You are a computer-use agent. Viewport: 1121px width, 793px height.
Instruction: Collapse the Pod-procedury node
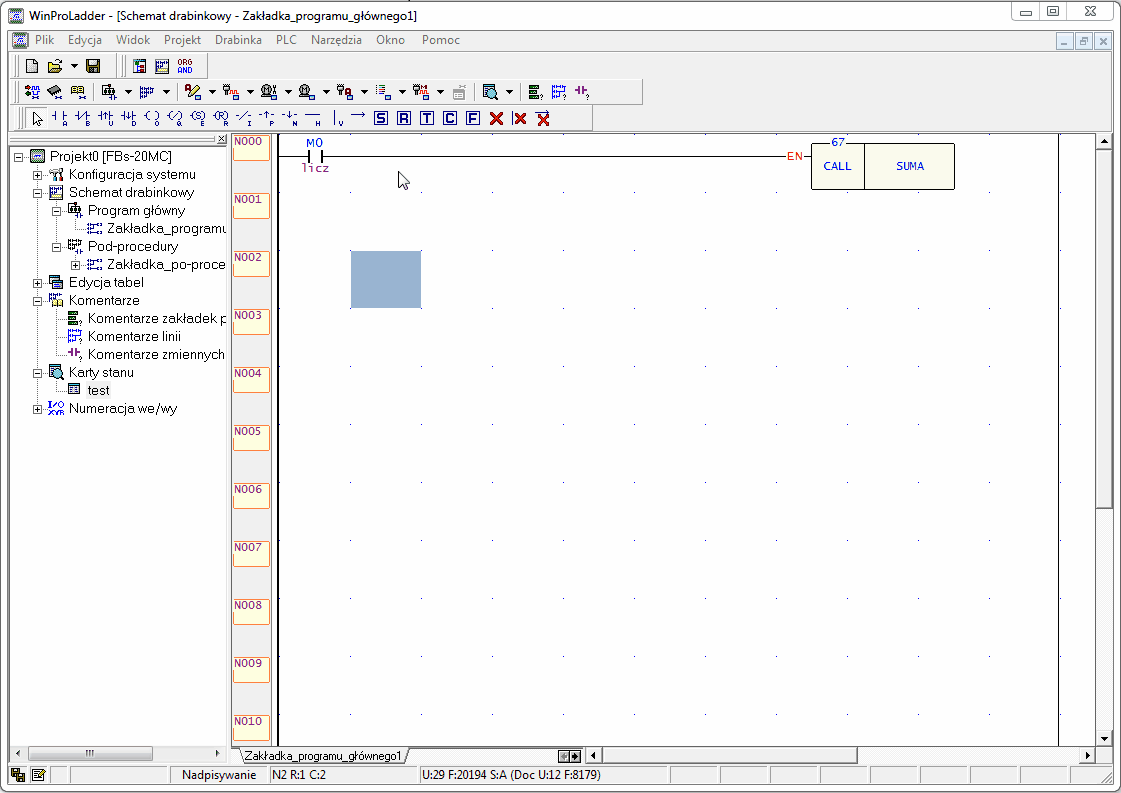coord(56,247)
